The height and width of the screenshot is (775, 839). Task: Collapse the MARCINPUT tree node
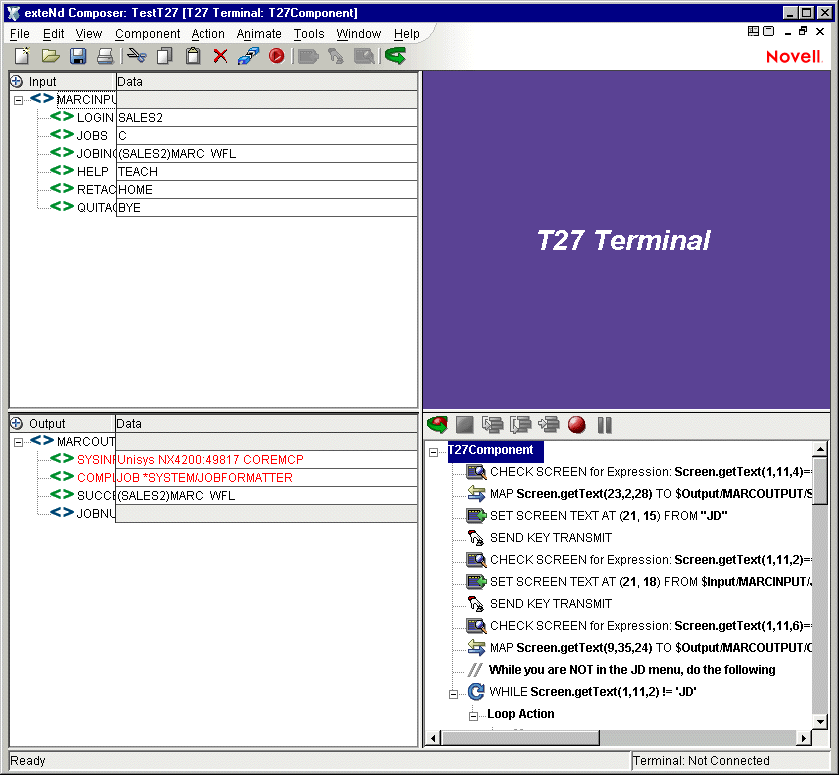[x=18, y=100]
